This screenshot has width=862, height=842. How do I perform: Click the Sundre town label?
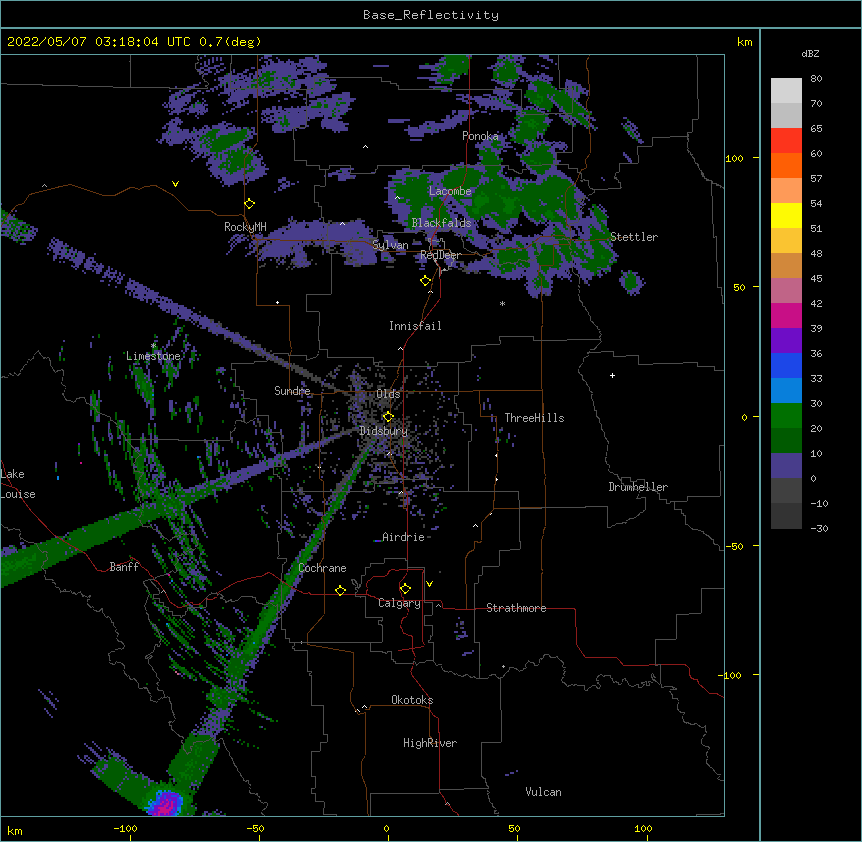(x=292, y=391)
